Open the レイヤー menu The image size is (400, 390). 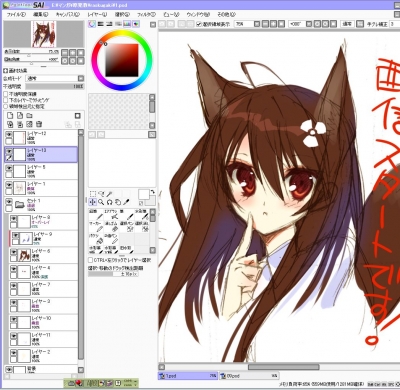coord(97,14)
